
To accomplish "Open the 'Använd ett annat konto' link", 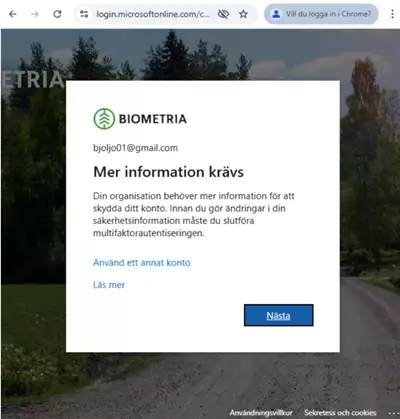I will click(x=142, y=263).
